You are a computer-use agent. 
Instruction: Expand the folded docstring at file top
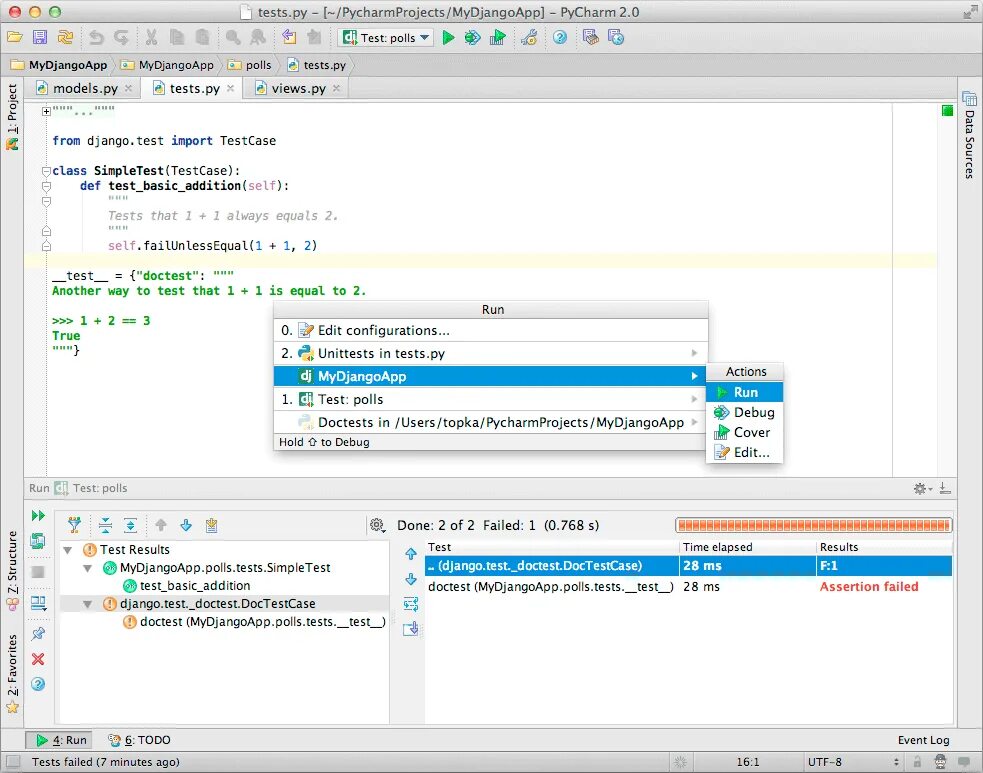(46, 111)
